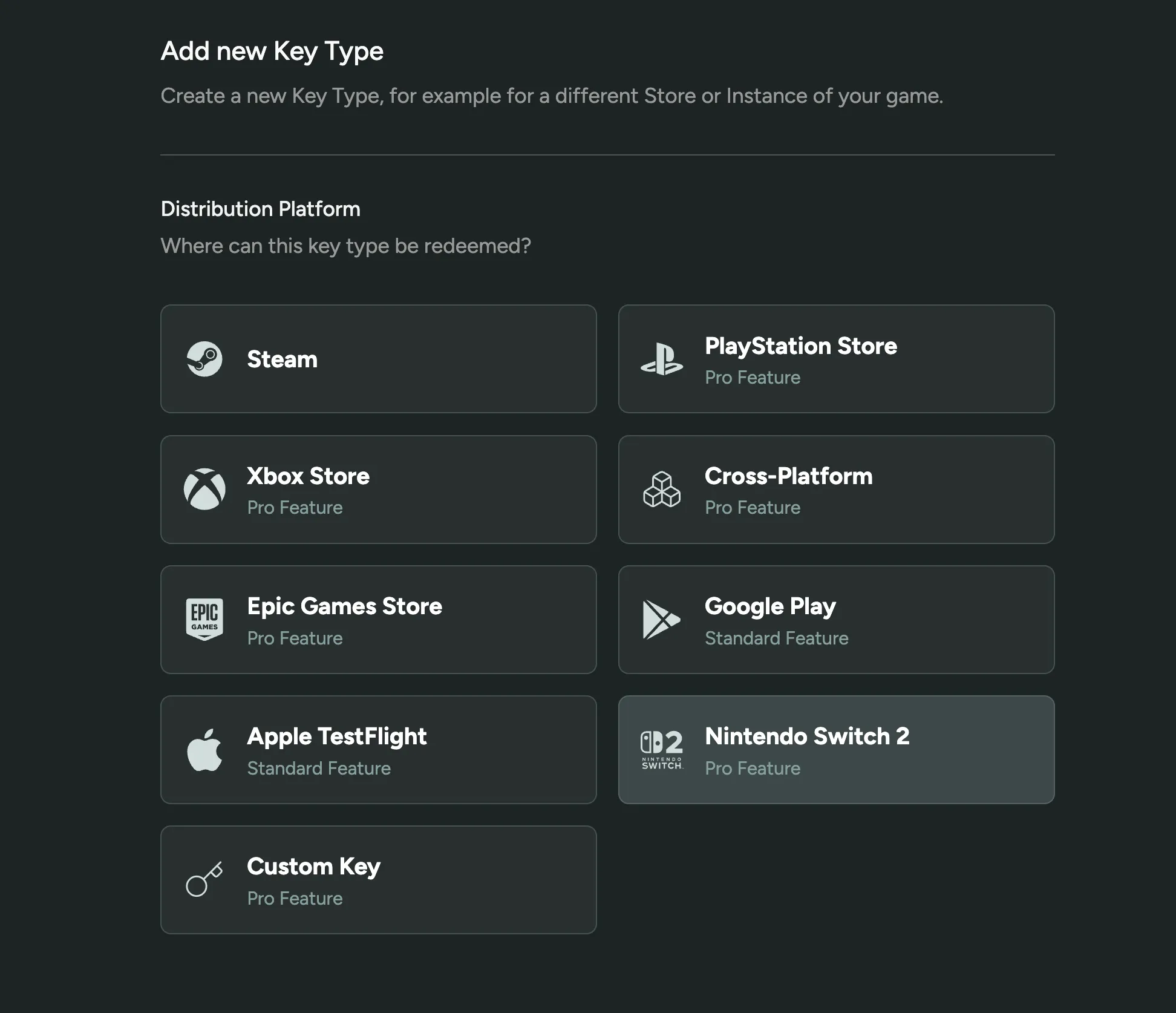
Task: Select the Custom Key option
Action: 379,879
